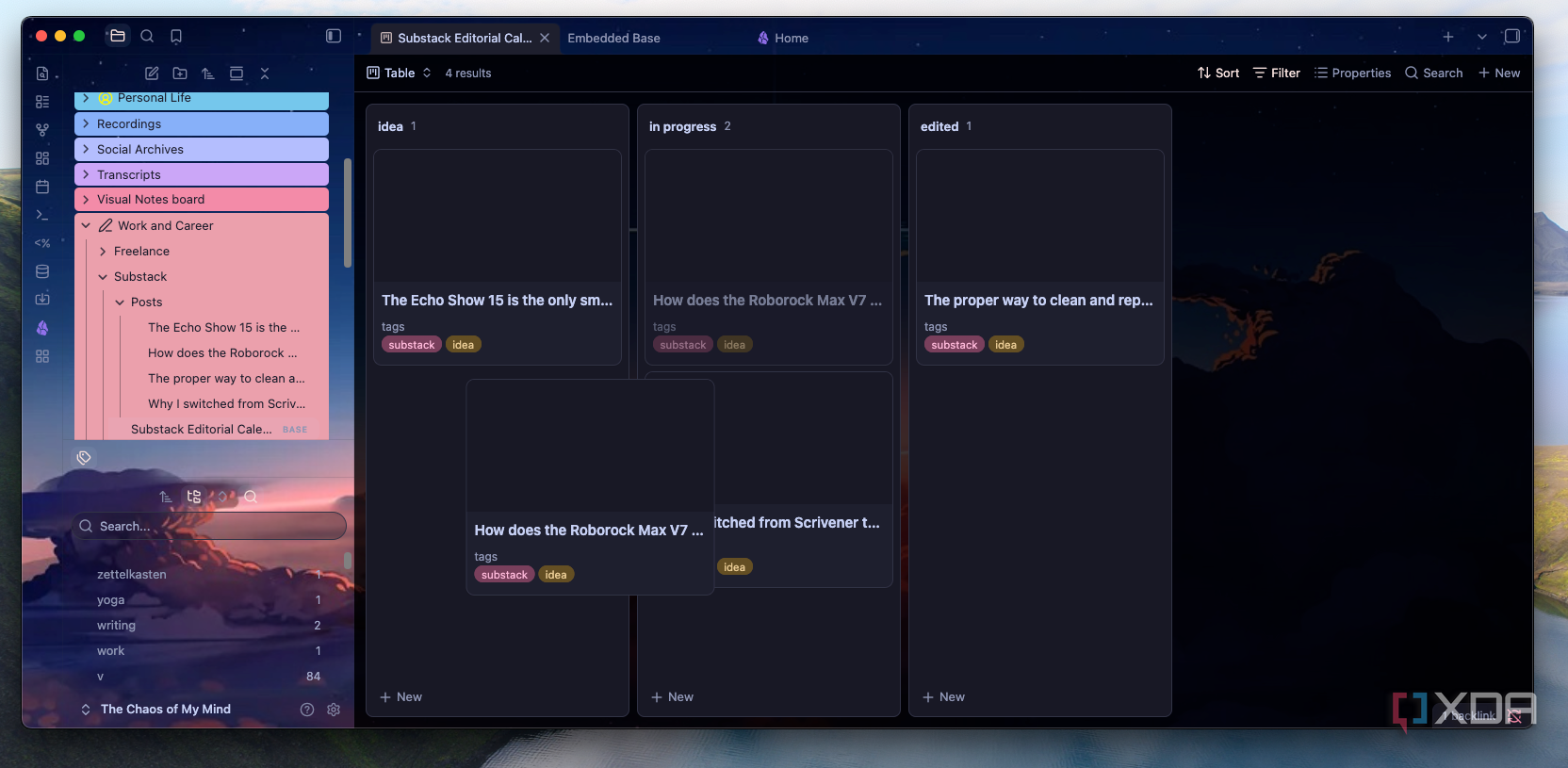The image size is (1568, 768).
Task: Click the magnifier icon in tags toolbar
Action: click(251, 497)
